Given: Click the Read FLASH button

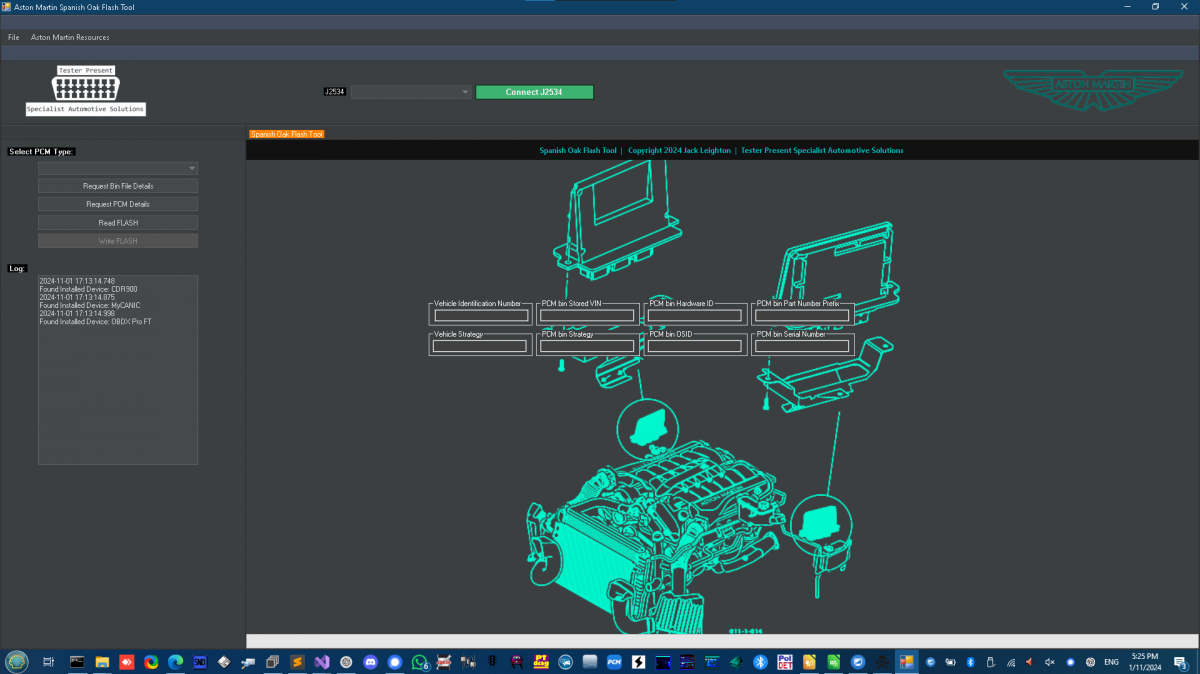Looking at the screenshot, I should pos(118,222).
